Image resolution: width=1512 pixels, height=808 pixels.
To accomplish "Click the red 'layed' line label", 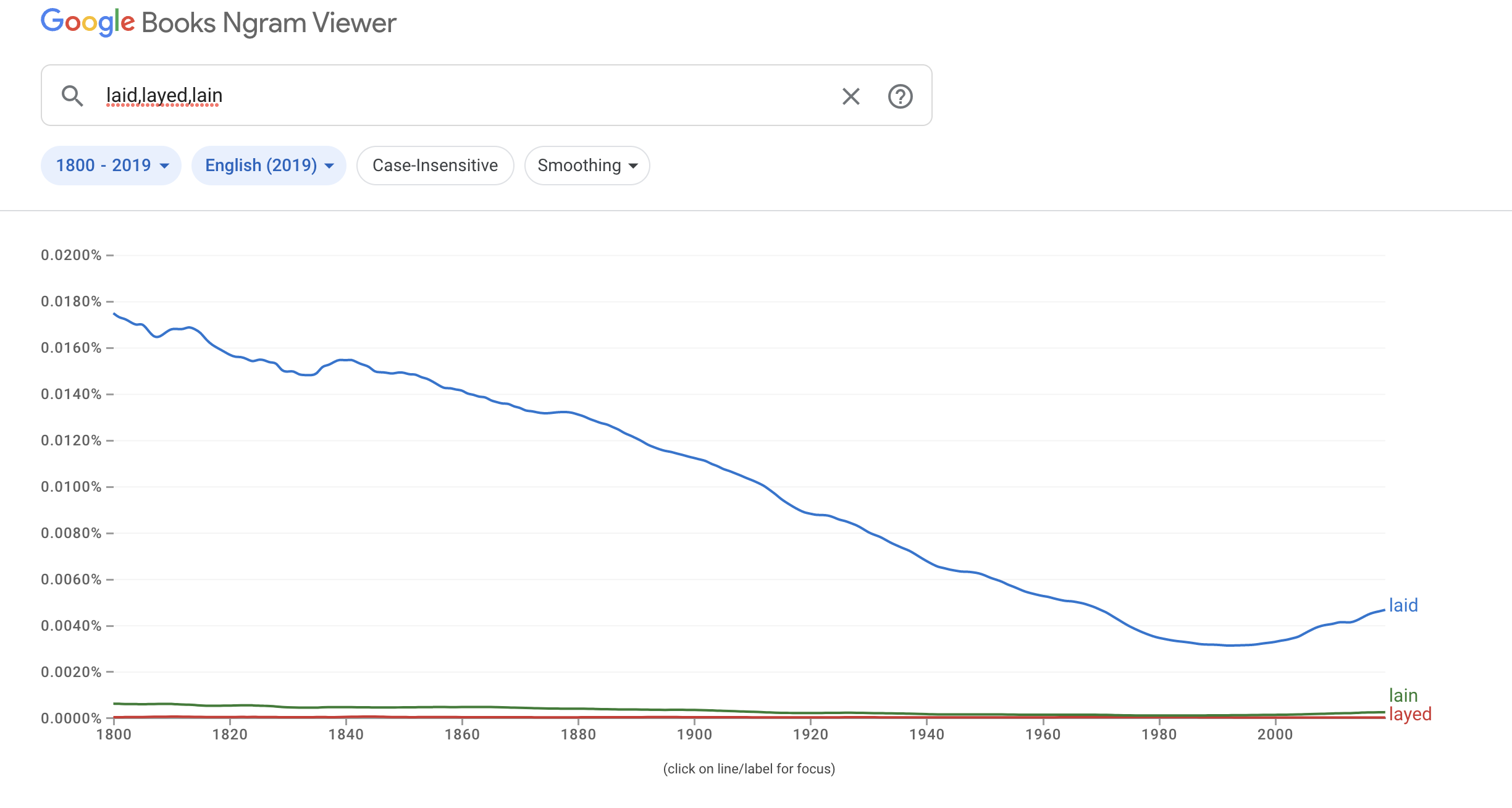I will (x=1410, y=714).
